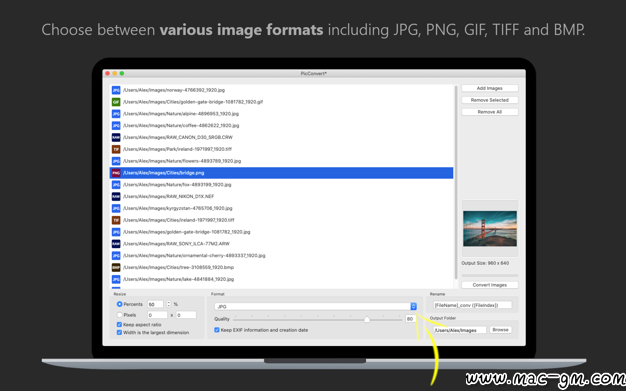The width and height of the screenshot is (626, 391).
Task: Click the Pixels width input field
Action: 157,315
